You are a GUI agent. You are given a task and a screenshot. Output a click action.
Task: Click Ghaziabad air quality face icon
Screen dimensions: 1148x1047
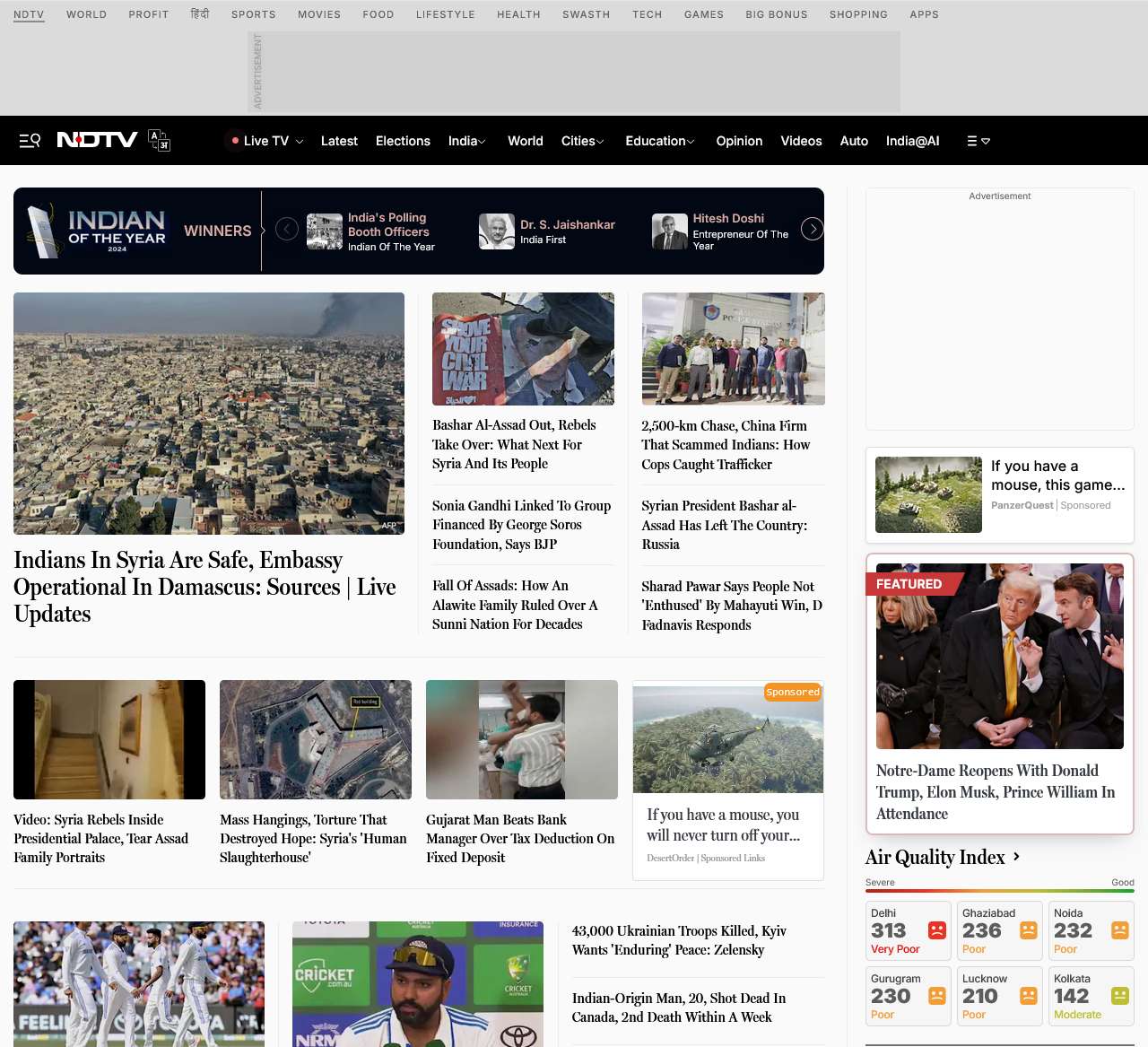click(1029, 930)
